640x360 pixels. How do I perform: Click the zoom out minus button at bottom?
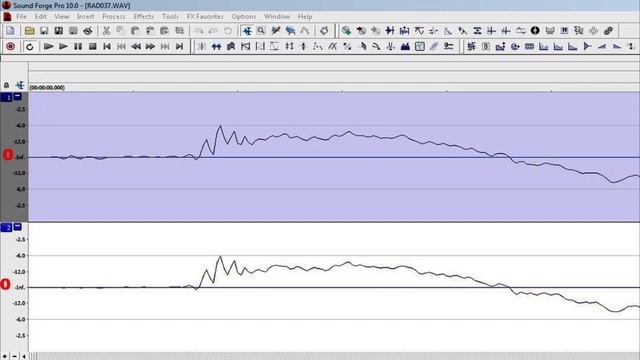pos(14,356)
